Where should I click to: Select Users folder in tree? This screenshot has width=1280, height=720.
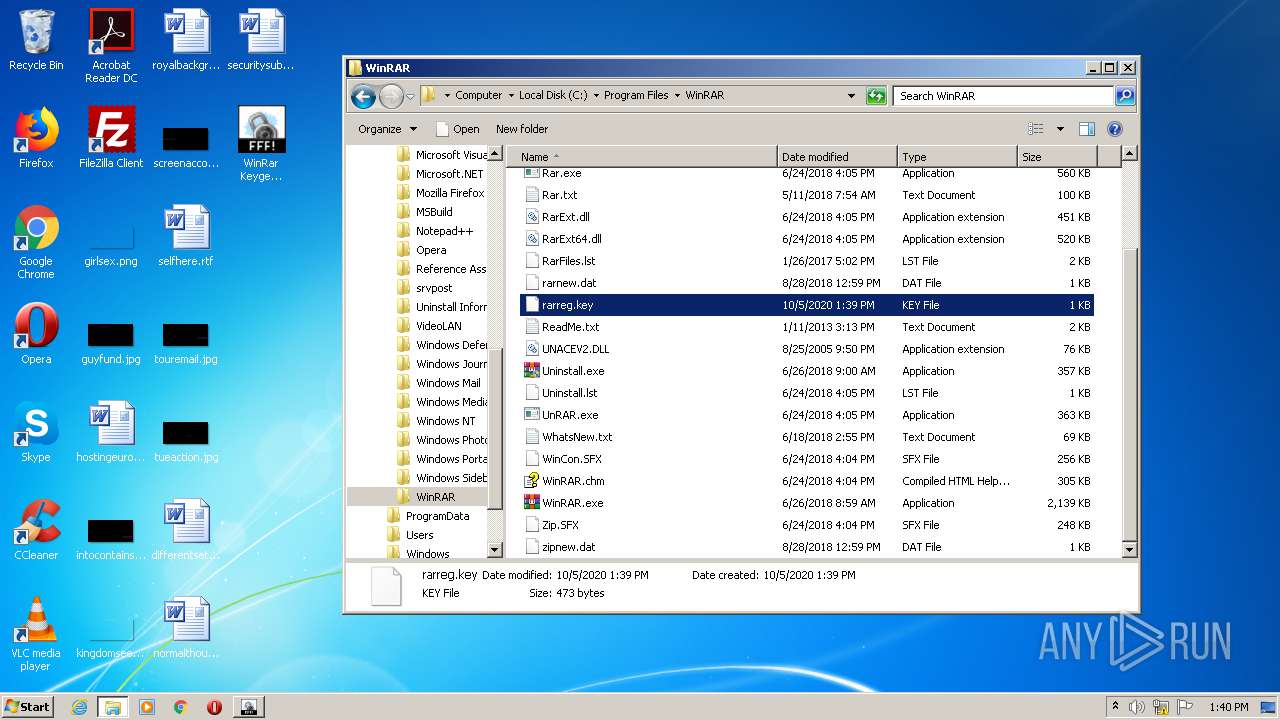click(419, 535)
